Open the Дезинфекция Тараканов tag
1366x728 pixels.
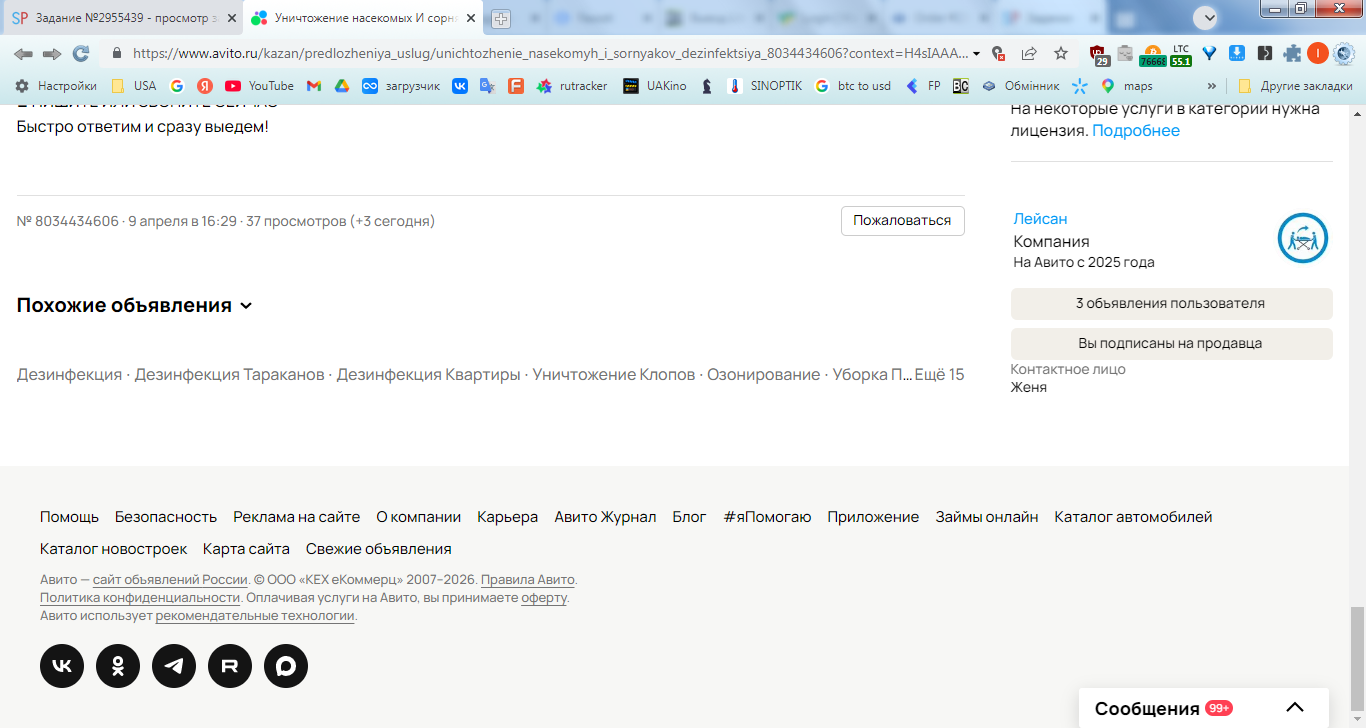pos(230,375)
